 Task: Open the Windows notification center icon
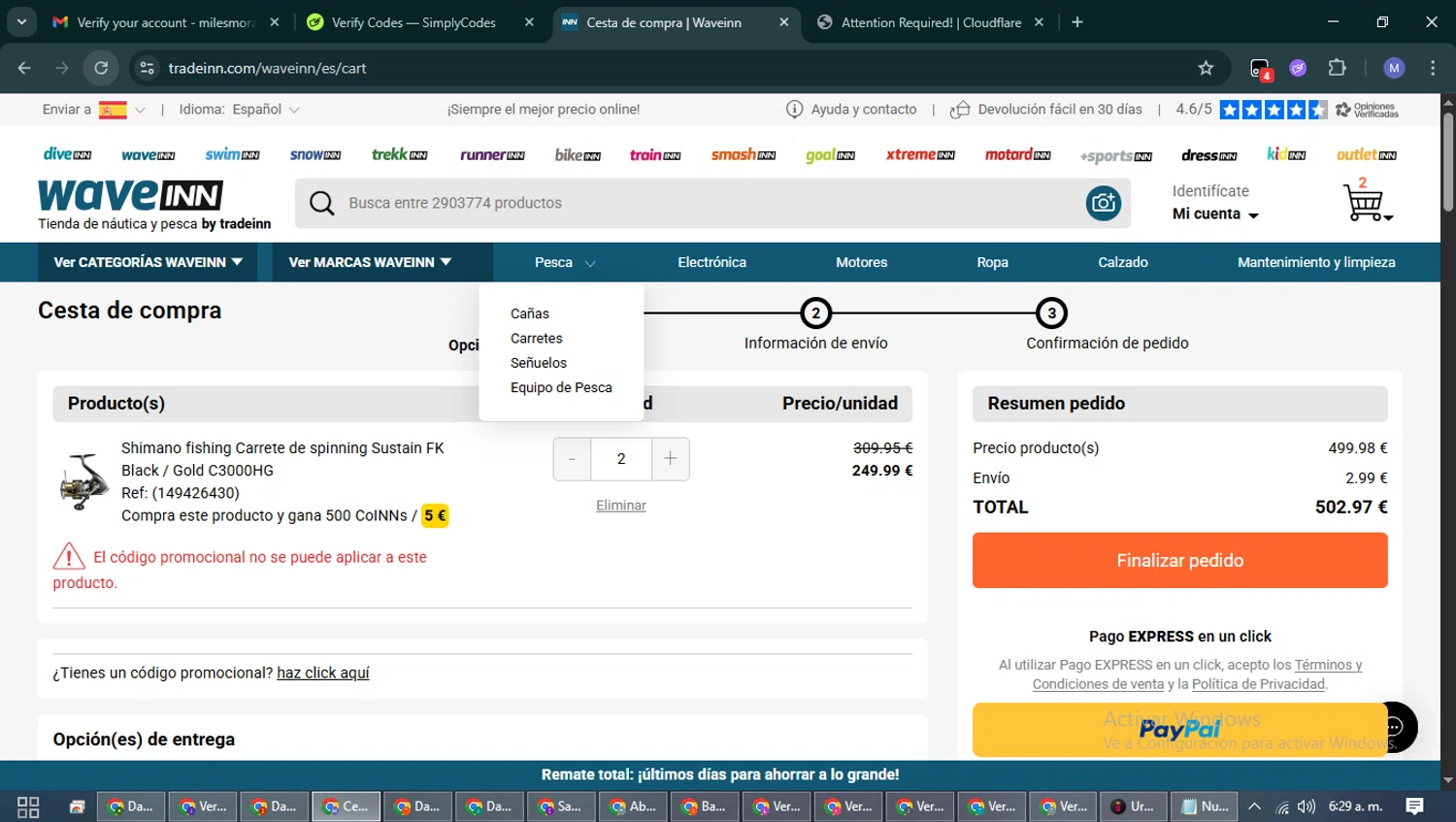click(x=1414, y=806)
